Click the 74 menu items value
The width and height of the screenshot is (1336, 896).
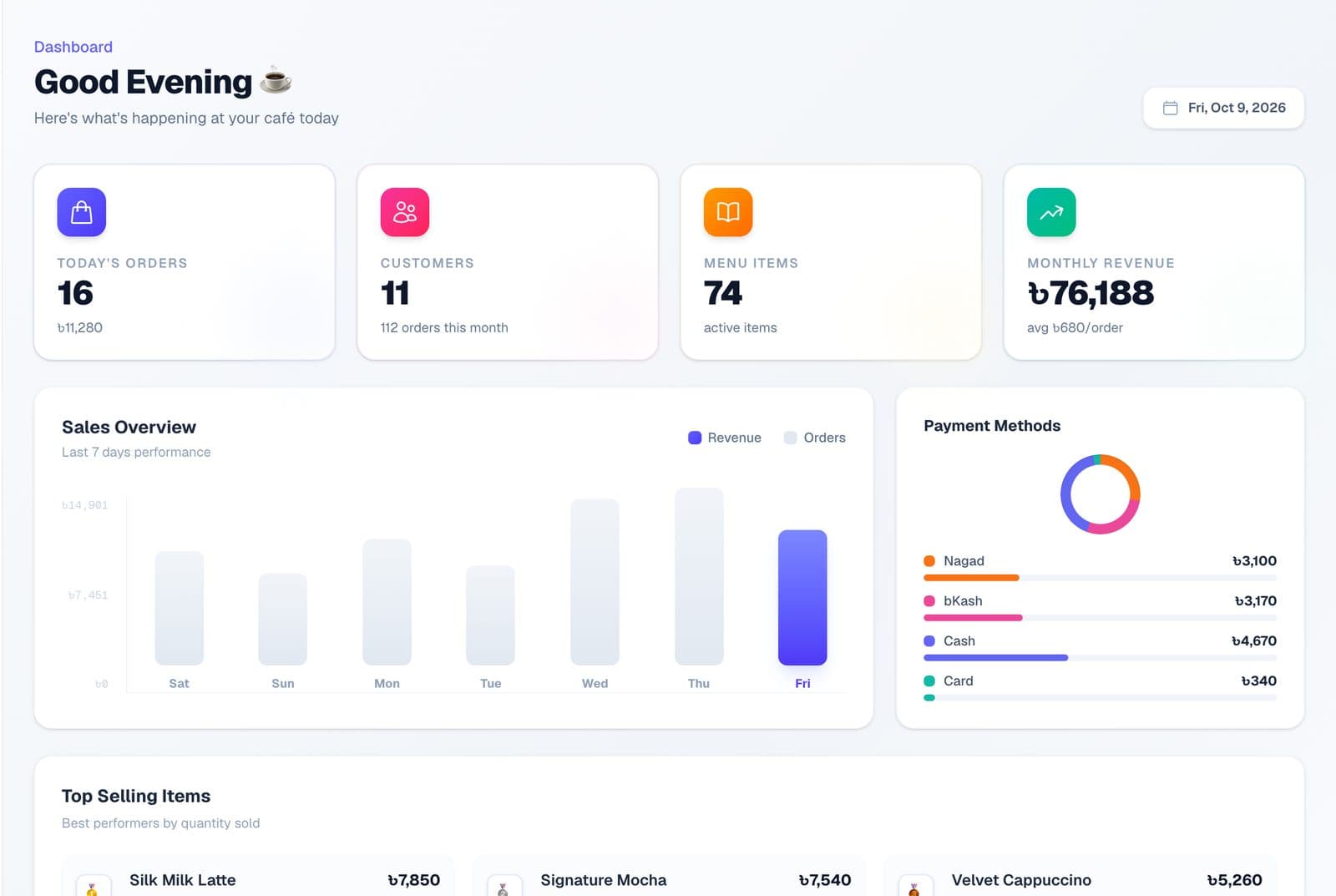tap(723, 293)
